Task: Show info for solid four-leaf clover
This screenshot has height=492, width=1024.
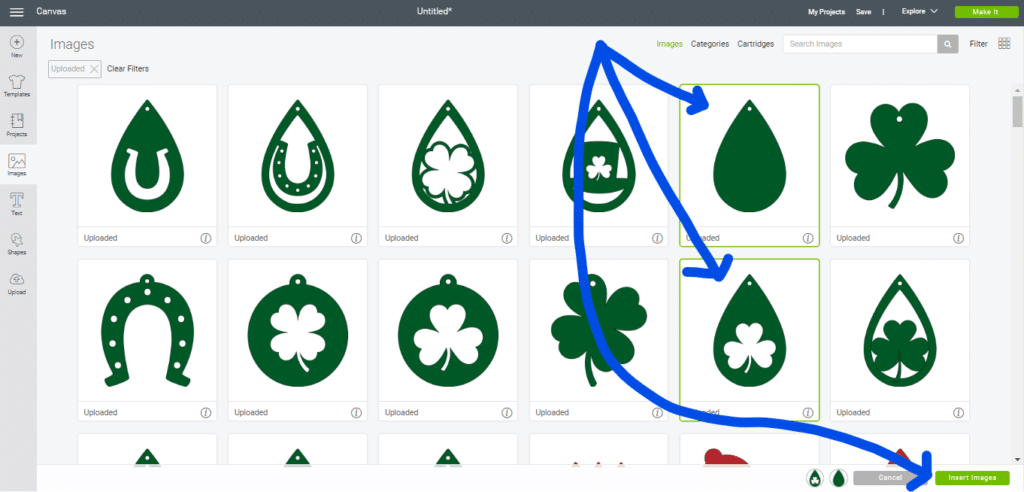Action: point(657,413)
